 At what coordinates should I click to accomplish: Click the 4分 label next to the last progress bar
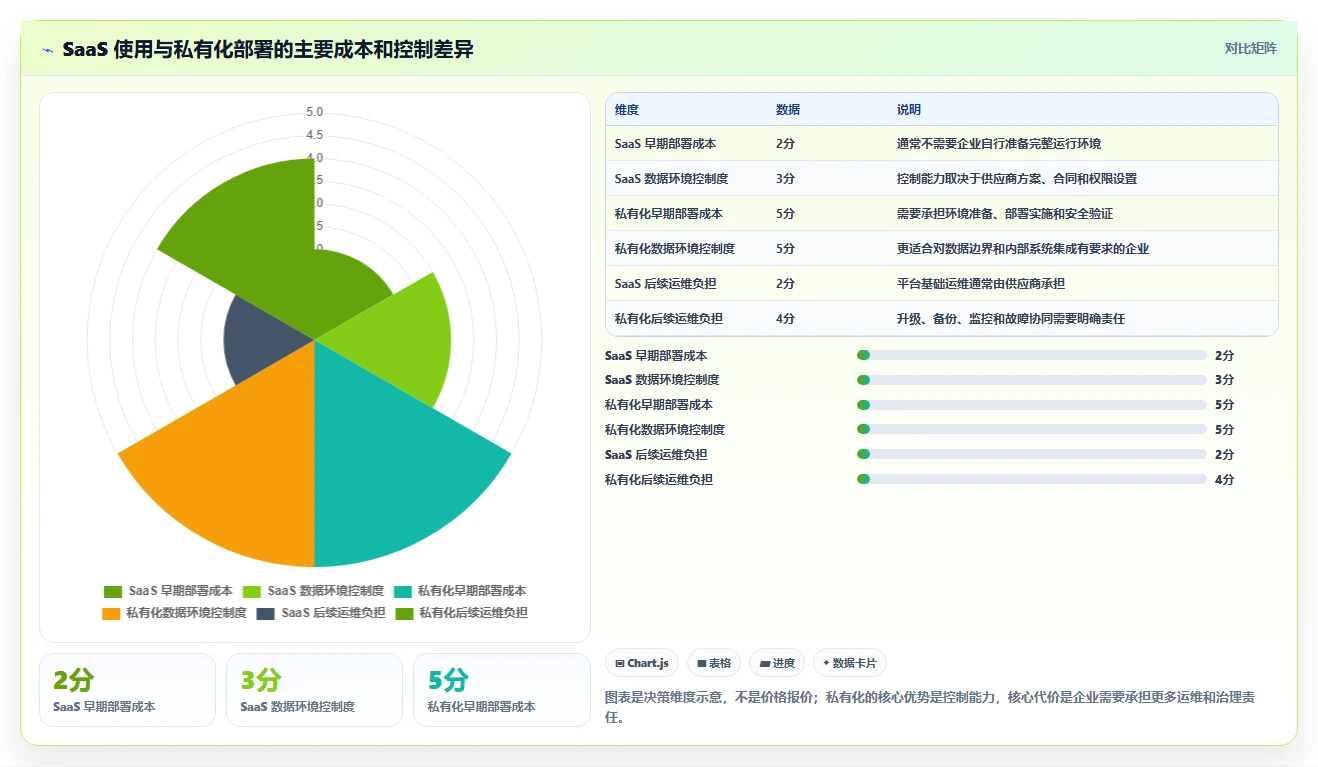1225,480
